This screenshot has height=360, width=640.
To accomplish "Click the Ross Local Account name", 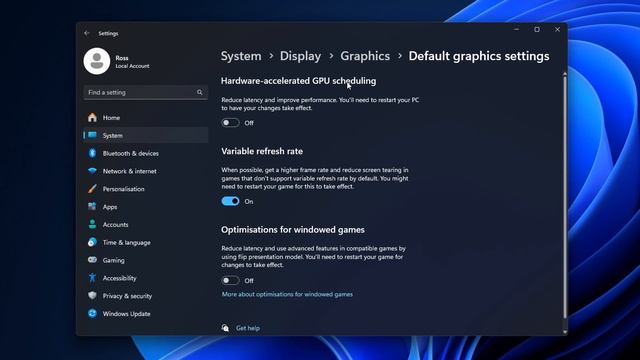I will pos(132,61).
